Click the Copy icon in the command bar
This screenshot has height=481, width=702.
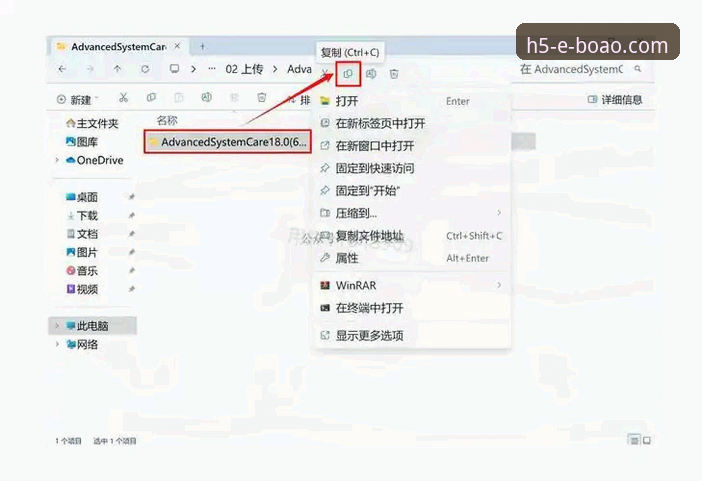coord(151,98)
